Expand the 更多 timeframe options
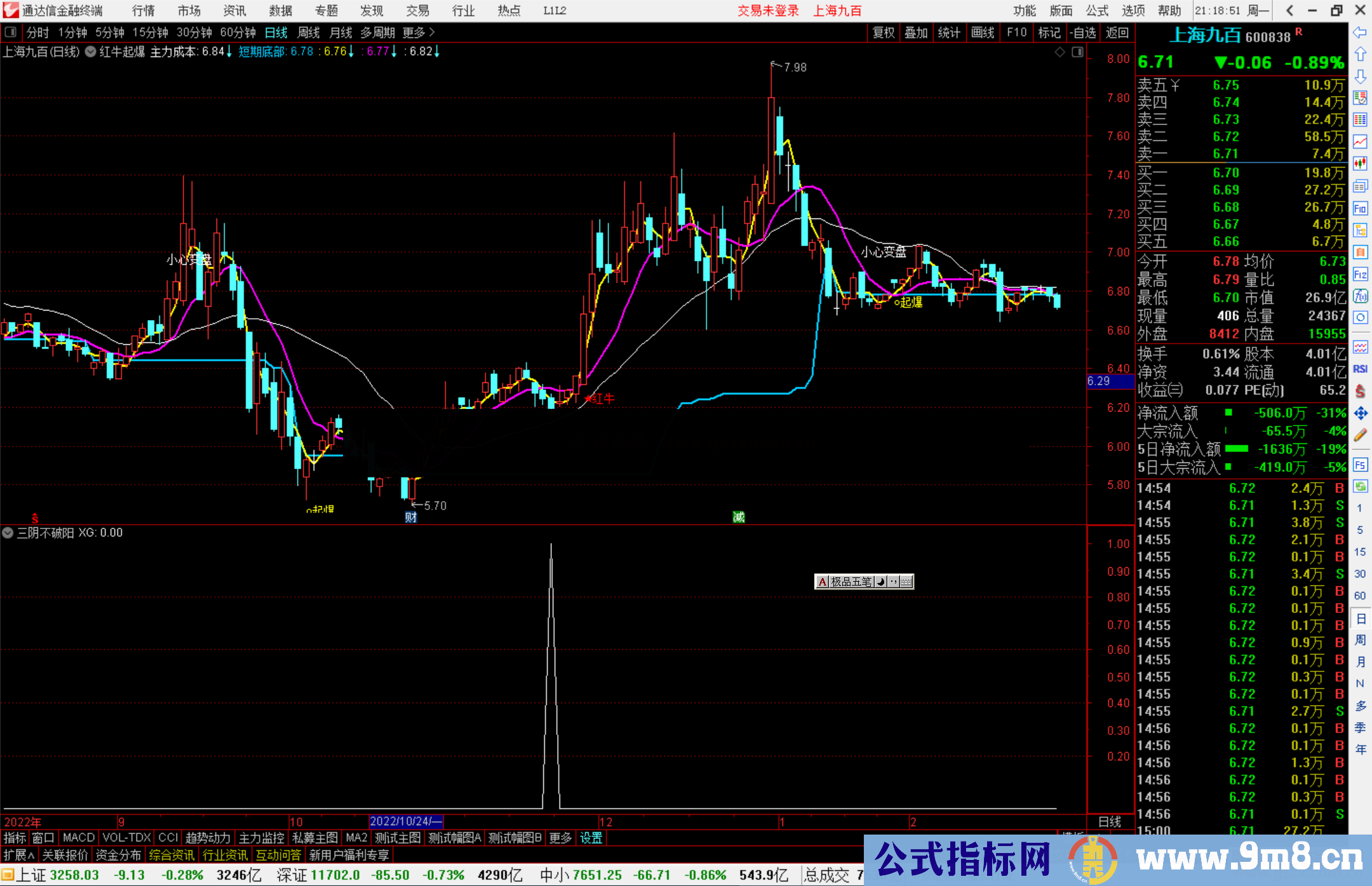Screen dimensions: 1372x886 [x=418, y=32]
